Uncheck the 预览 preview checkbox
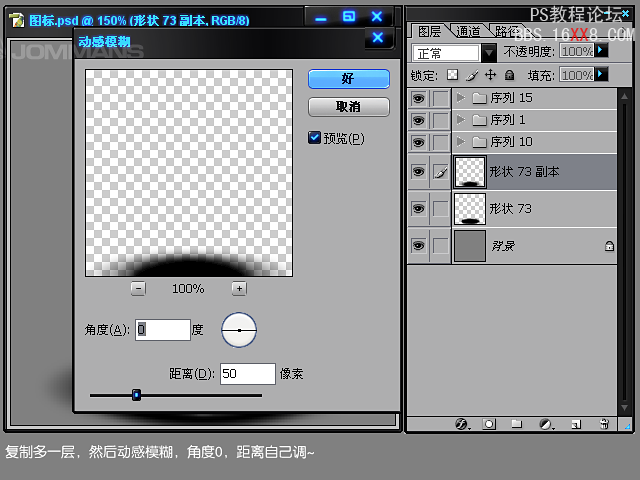640x480 pixels. click(314, 138)
